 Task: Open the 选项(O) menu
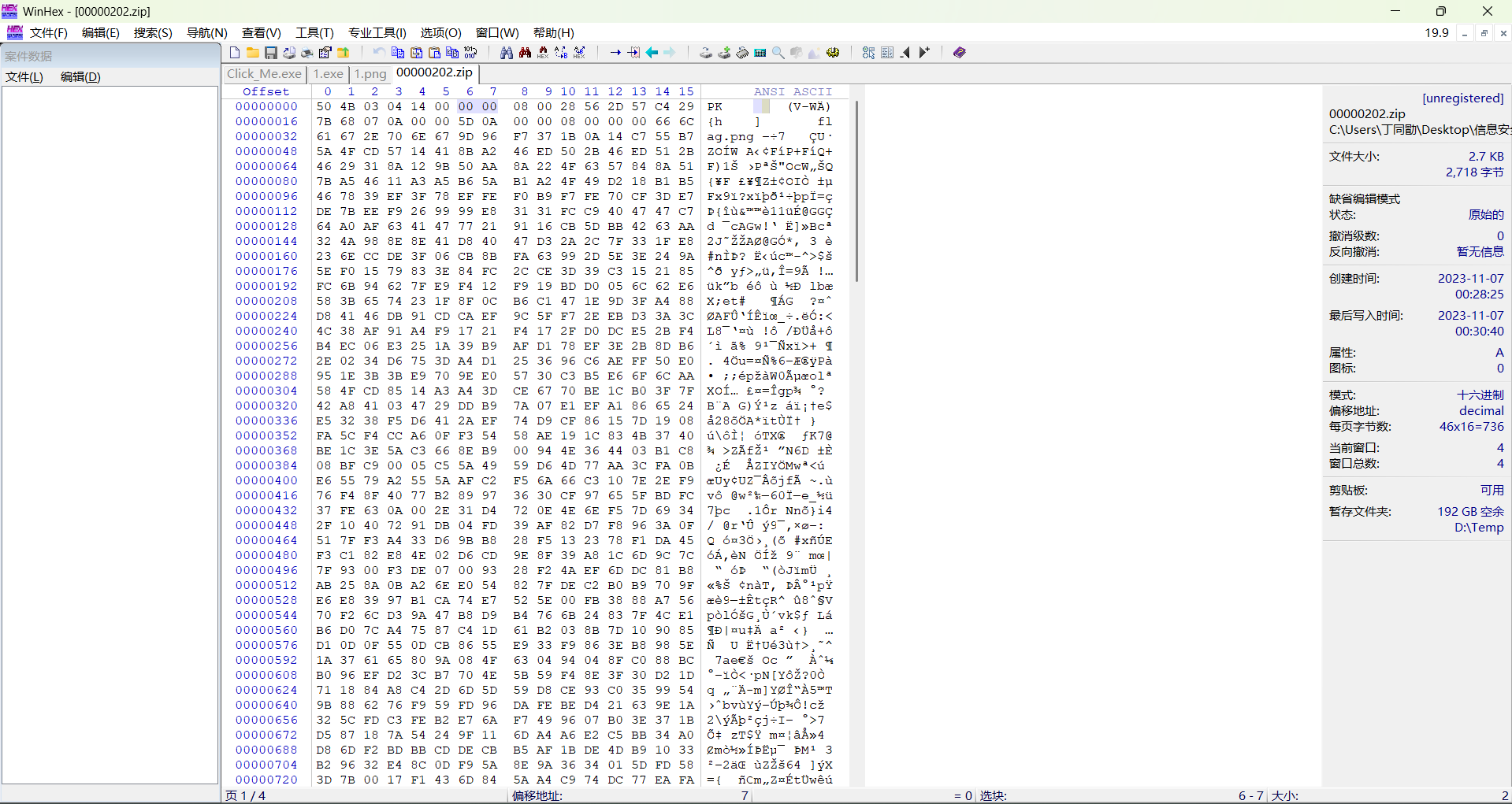[440, 32]
